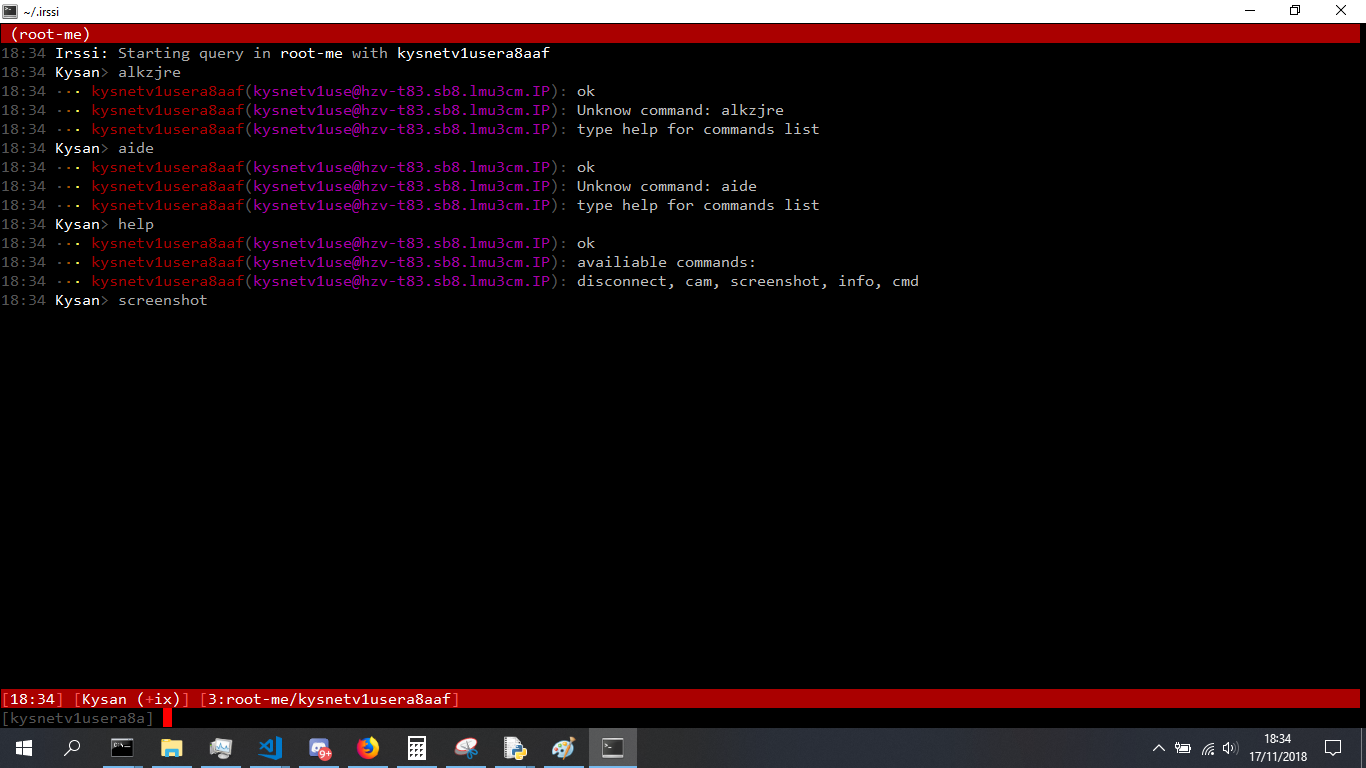Click Kysan's "aide" message
1366x768 pixels.
[x=136, y=148]
